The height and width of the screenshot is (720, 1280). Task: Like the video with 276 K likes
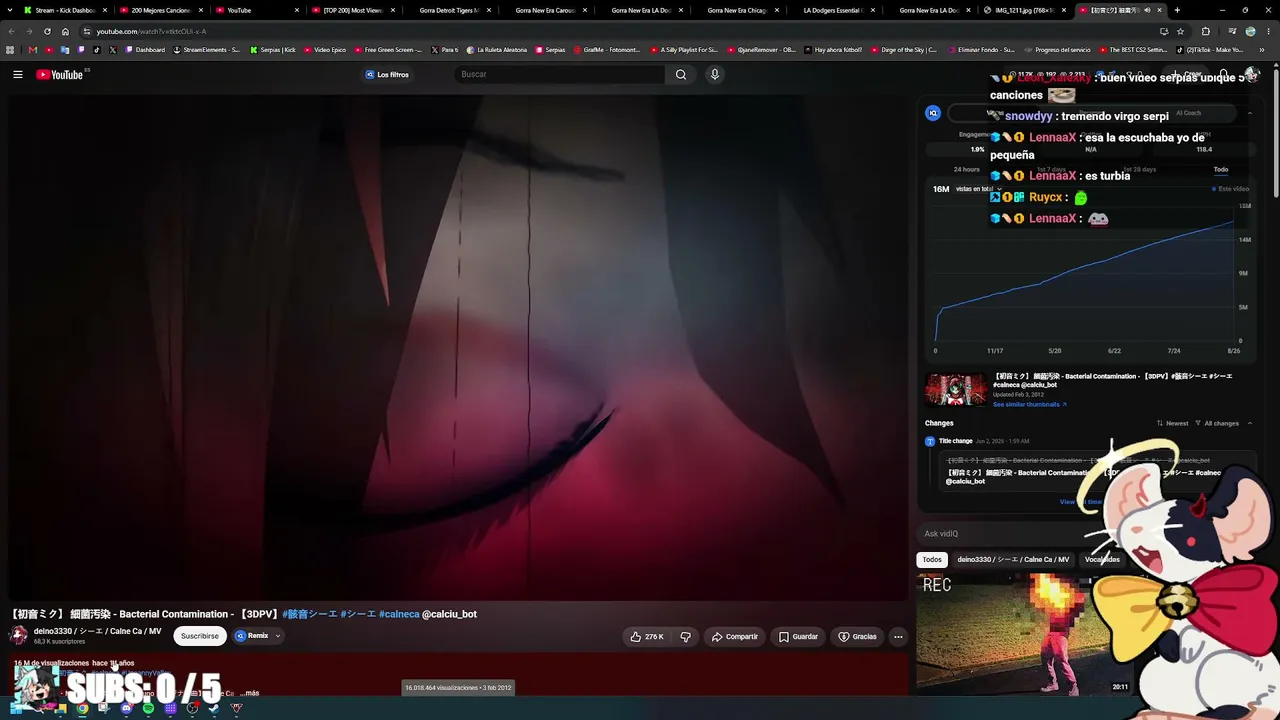(x=646, y=636)
